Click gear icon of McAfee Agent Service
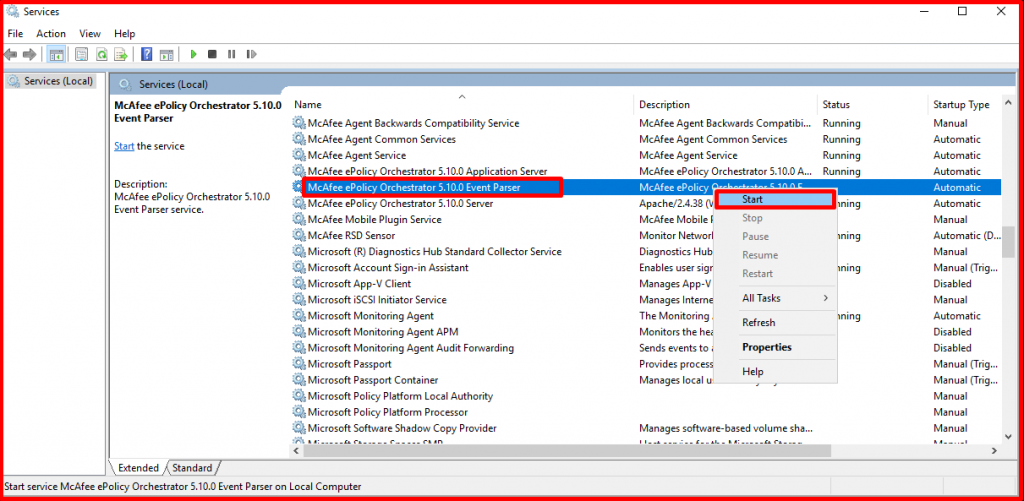1024x501 pixels. tap(298, 155)
